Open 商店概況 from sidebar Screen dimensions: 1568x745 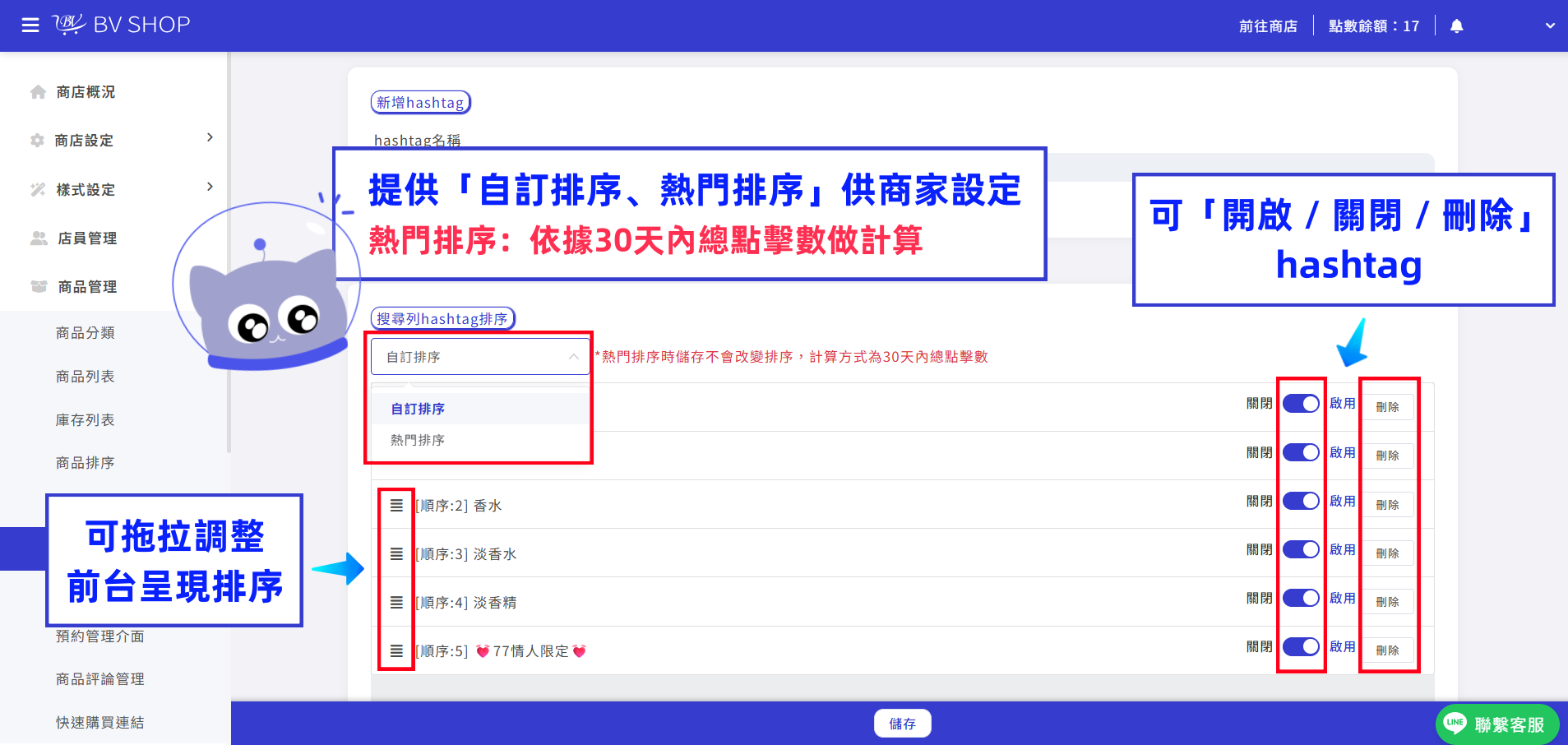click(86, 92)
